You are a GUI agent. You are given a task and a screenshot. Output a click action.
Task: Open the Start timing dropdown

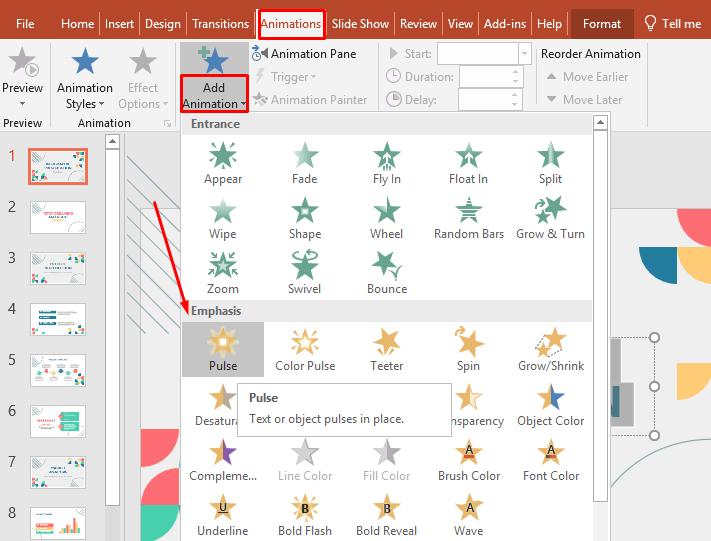[525, 54]
